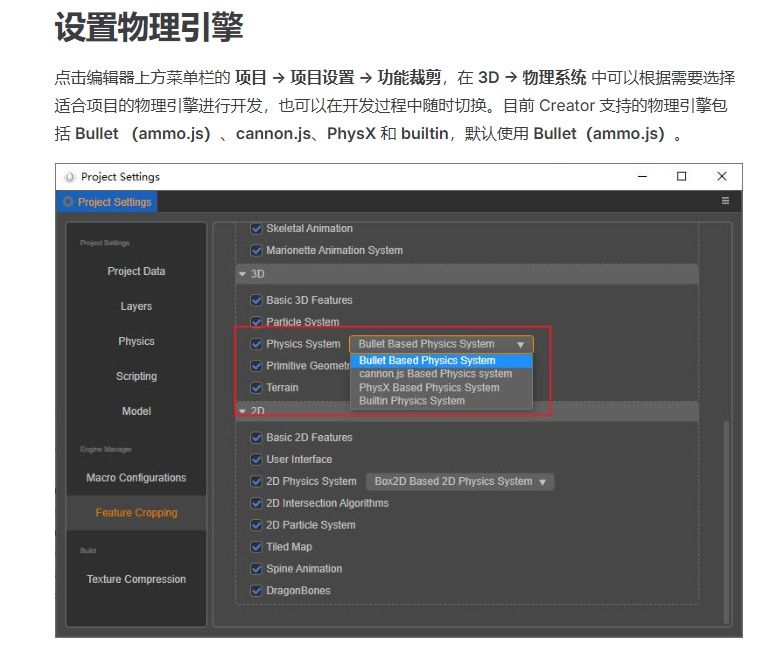The height and width of the screenshot is (667, 779).
Task: Click the icon on the Project Settings tab
Action: pyautogui.click(x=68, y=202)
